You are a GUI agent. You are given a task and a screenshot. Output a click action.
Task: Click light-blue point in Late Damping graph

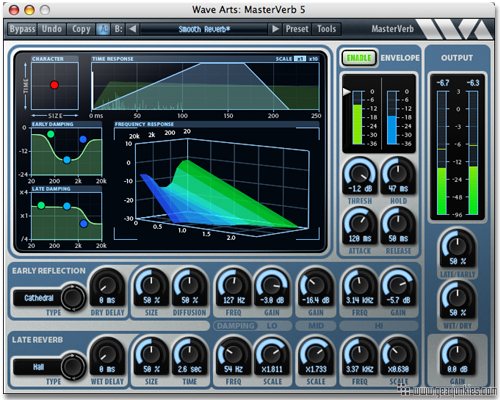click(x=67, y=206)
